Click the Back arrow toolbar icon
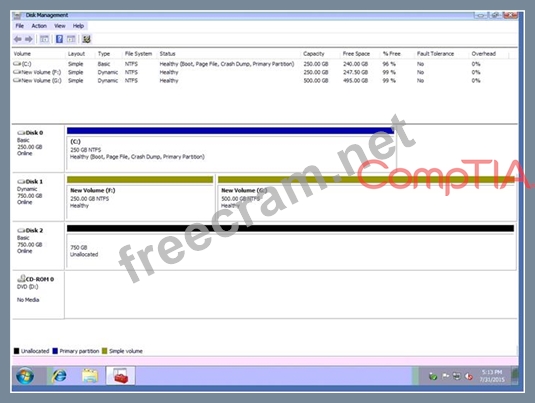The image size is (535, 403). [18, 39]
